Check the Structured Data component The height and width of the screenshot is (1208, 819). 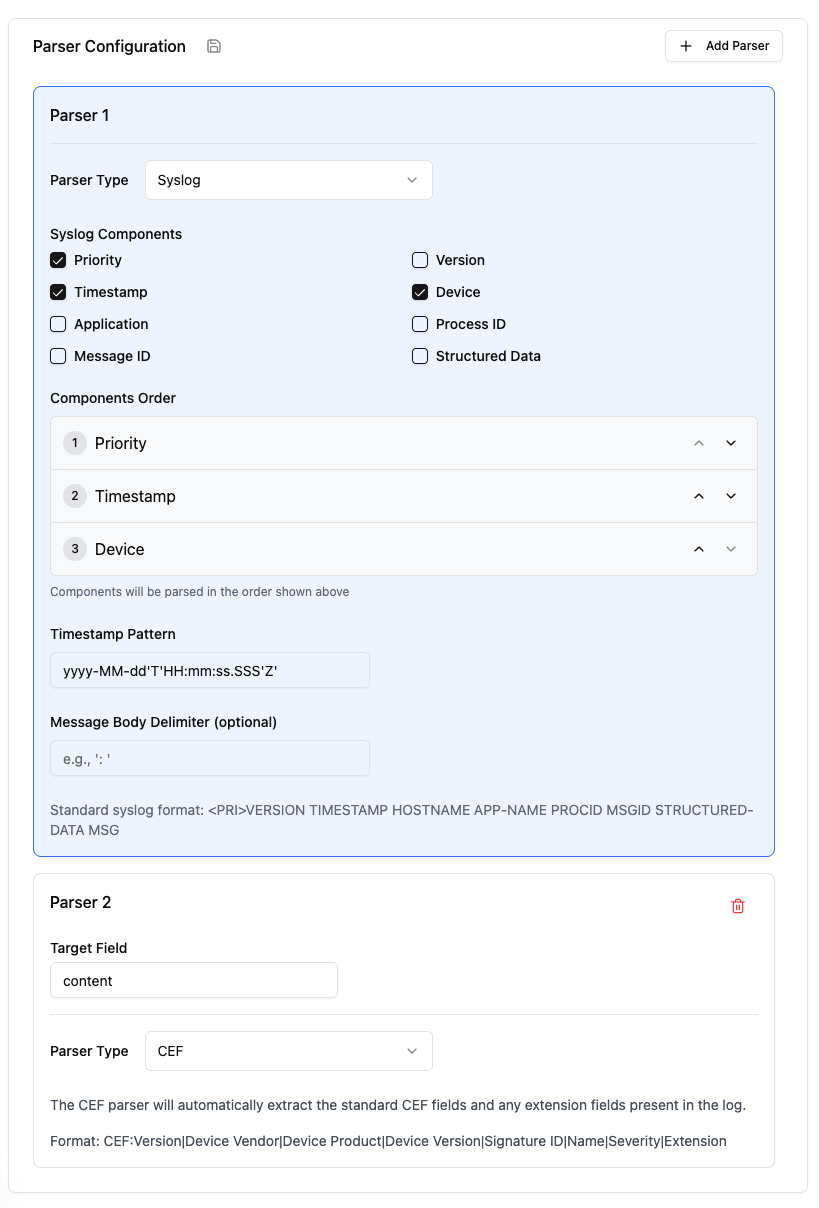[420, 356]
